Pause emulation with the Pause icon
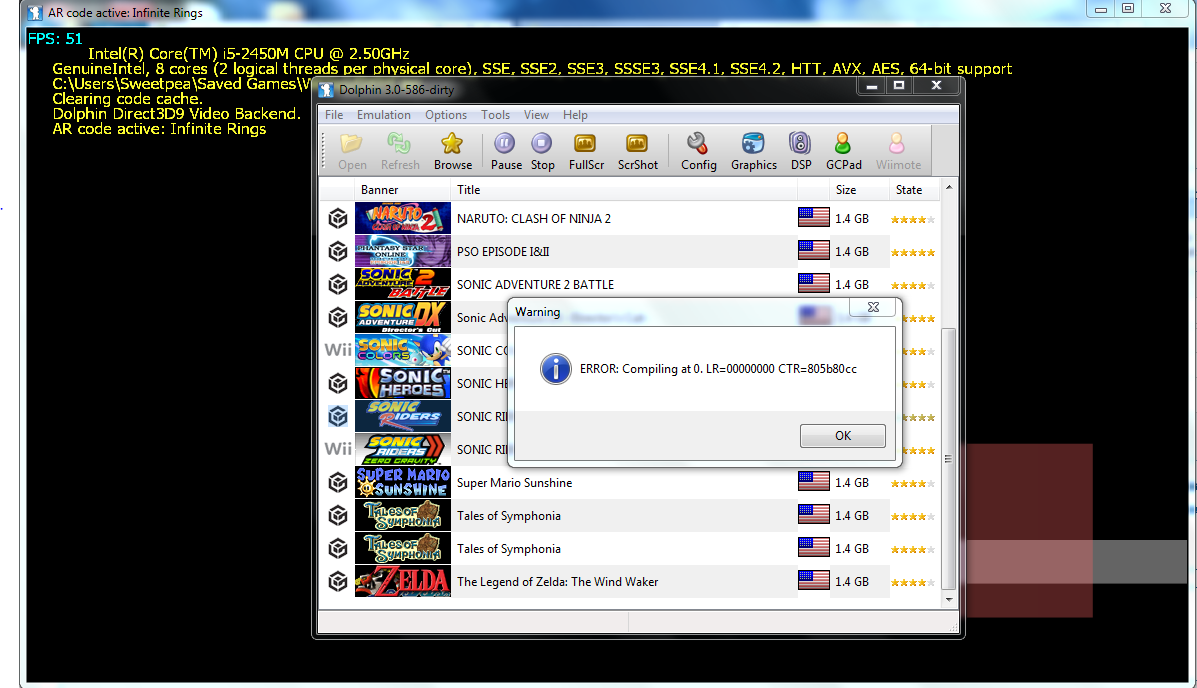Viewport: 1197px width, 688px height. click(x=505, y=144)
